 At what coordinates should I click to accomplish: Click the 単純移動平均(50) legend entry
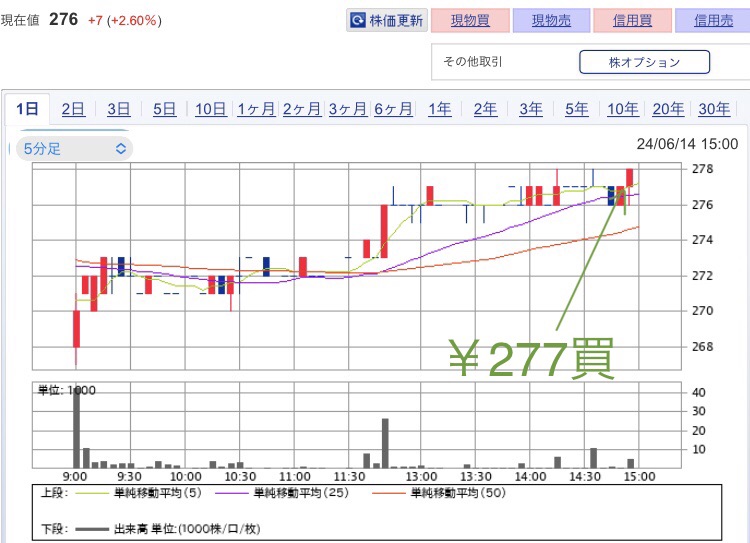(458, 493)
